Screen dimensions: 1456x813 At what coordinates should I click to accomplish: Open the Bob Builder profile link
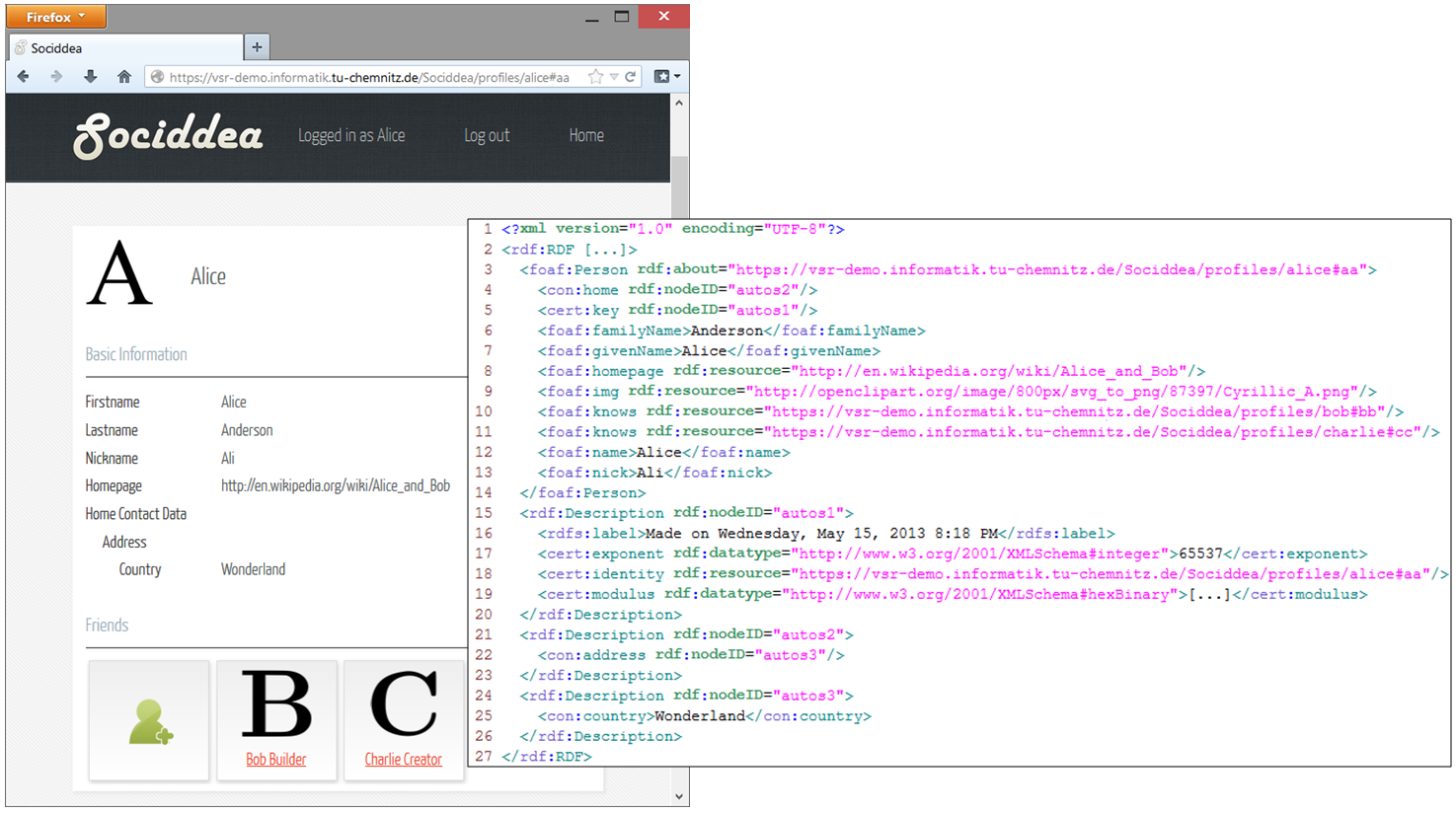[x=276, y=759]
